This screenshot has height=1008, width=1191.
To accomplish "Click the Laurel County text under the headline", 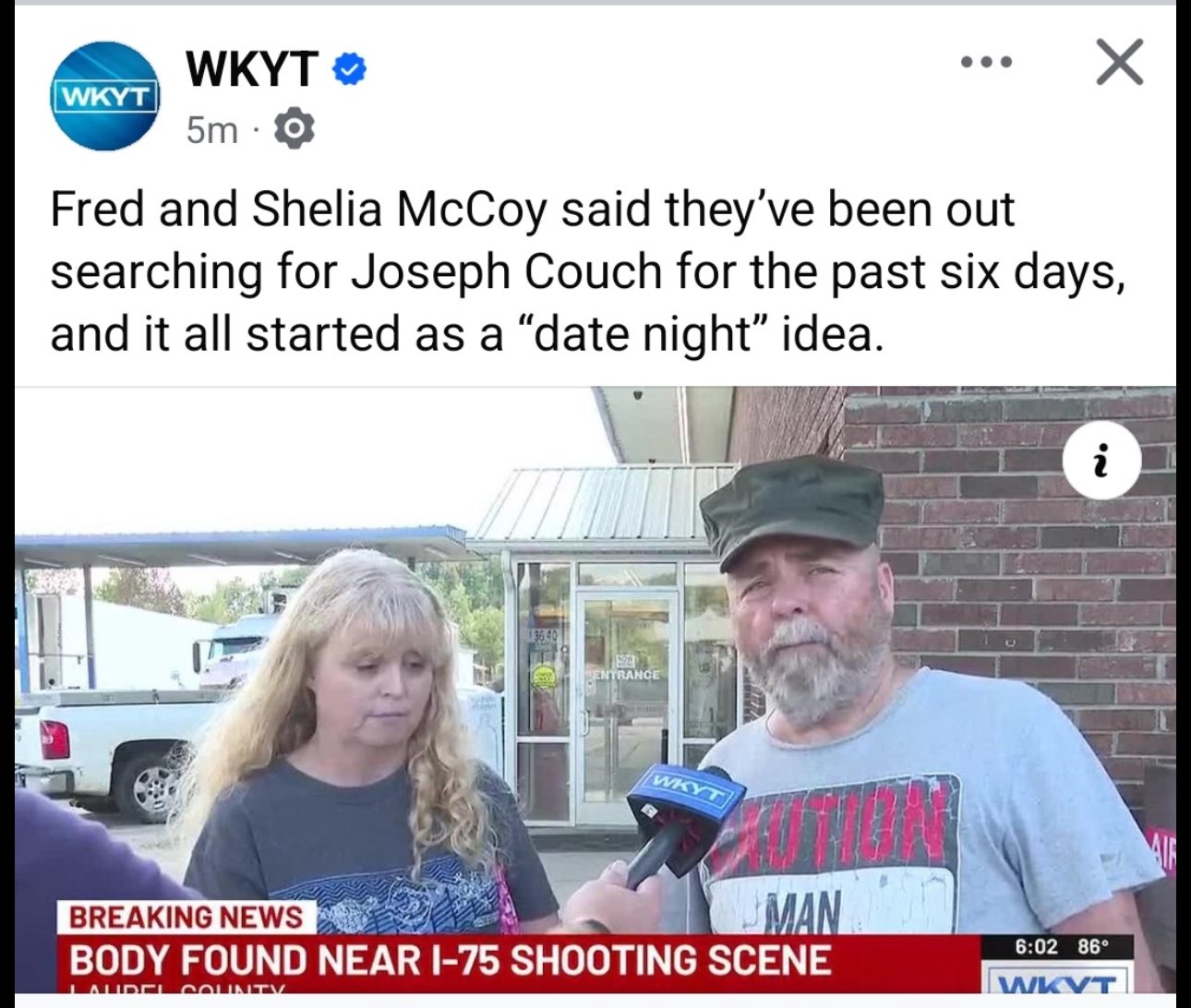I will [x=177, y=988].
